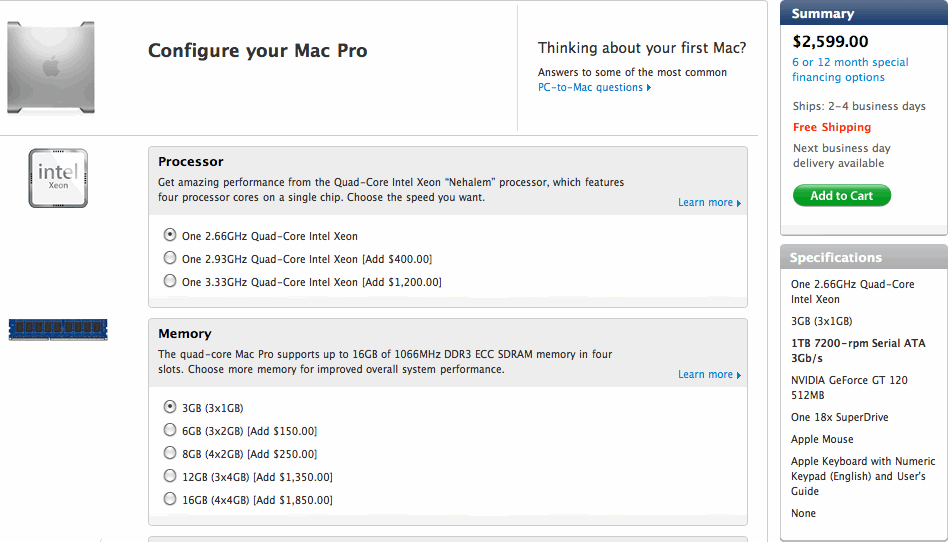
Task: Open Learn more link in Memory section
Action: pyautogui.click(x=709, y=374)
